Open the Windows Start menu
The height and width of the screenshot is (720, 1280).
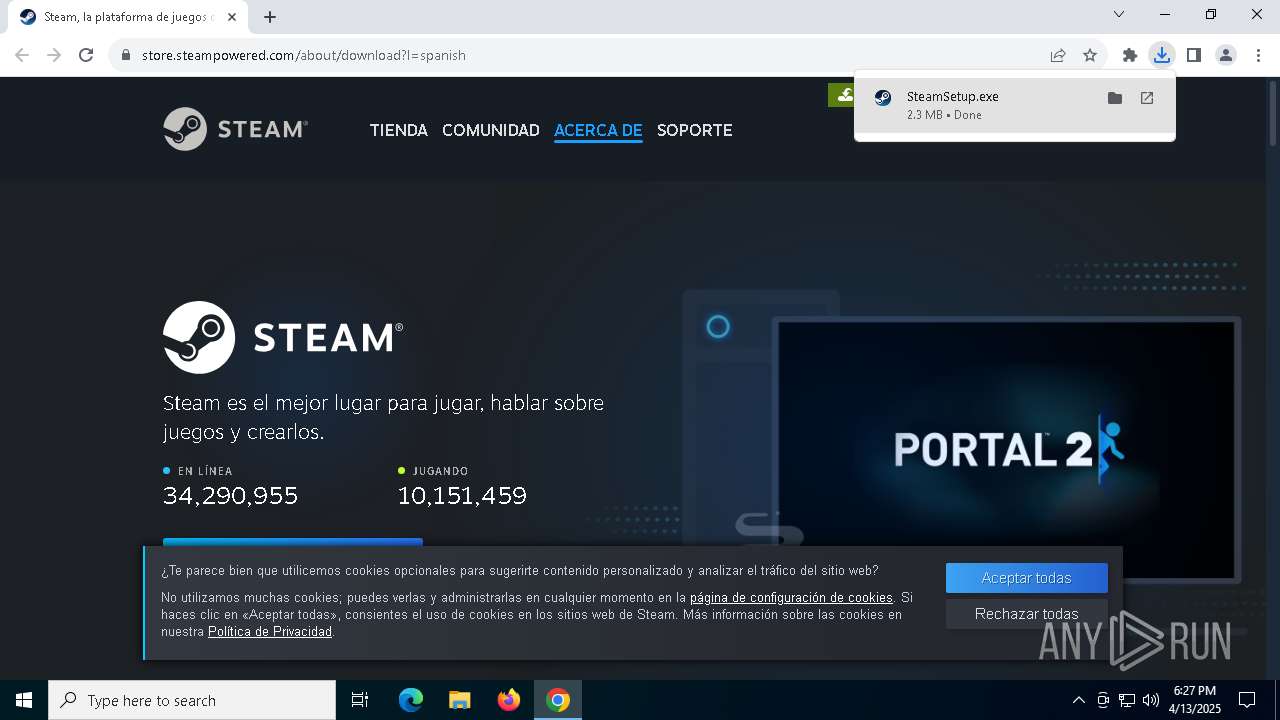point(24,700)
